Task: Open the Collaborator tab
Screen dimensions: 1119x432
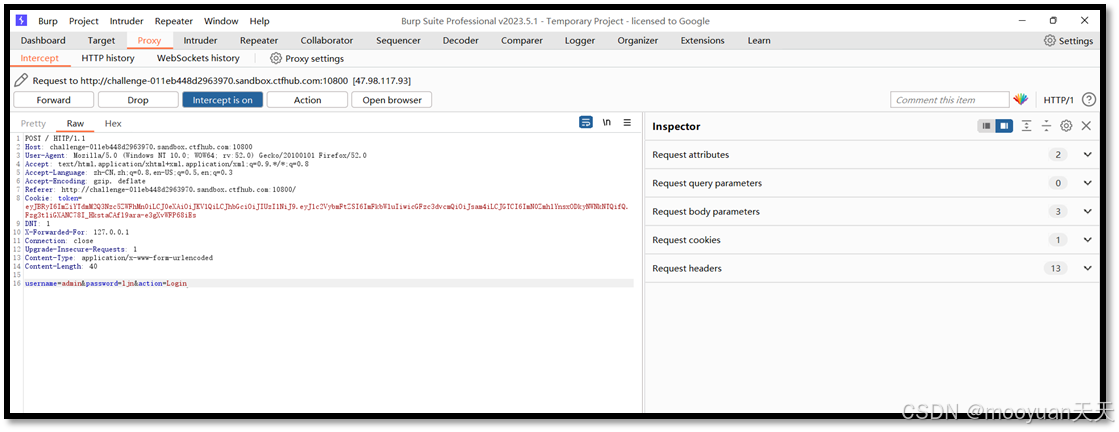Action: click(327, 41)
